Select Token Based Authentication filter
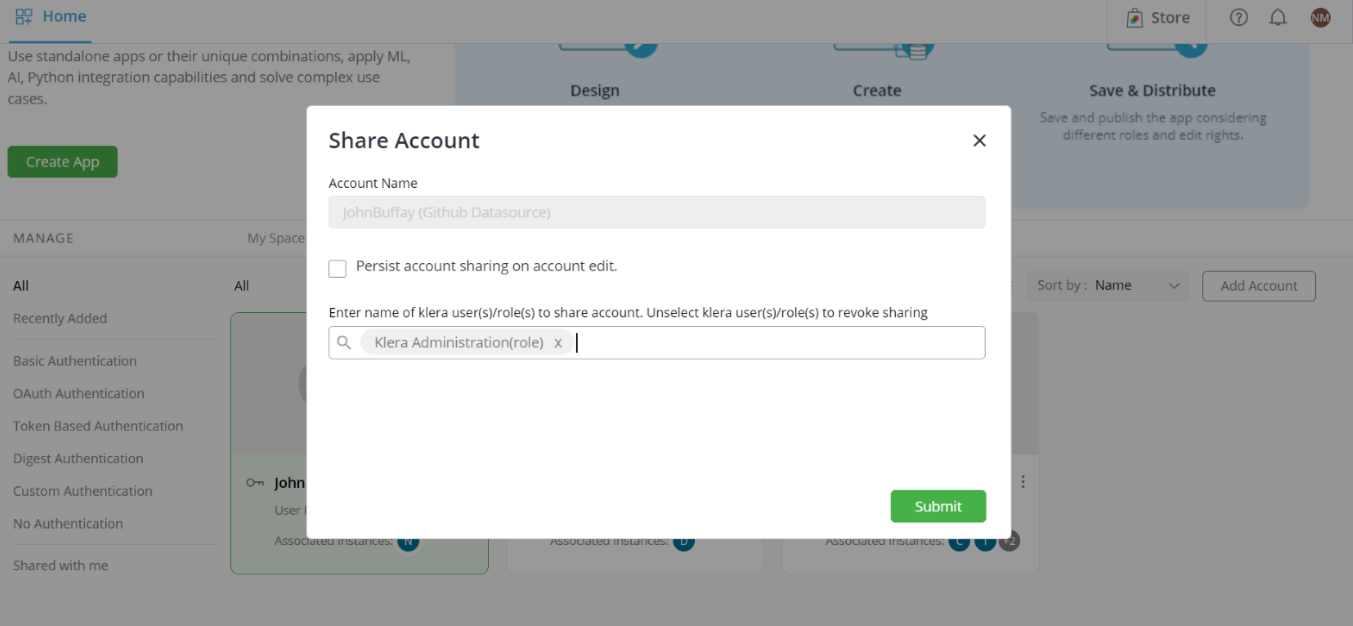1353x626 pixels. coord(98,426)
